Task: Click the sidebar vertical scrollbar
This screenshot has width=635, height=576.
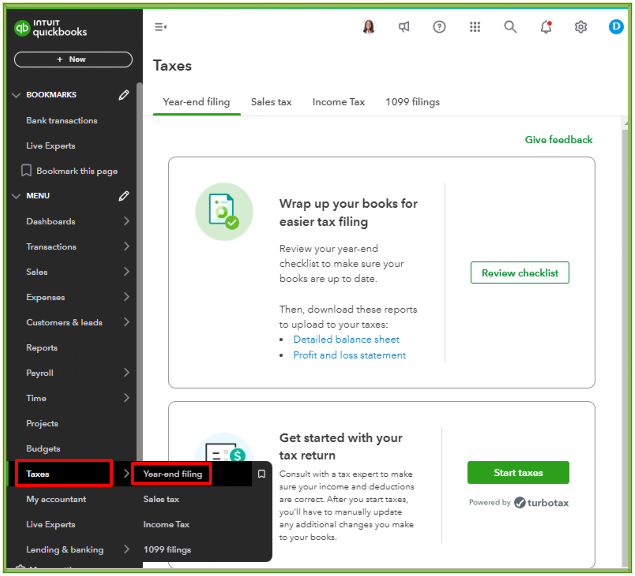Action: 139,271
